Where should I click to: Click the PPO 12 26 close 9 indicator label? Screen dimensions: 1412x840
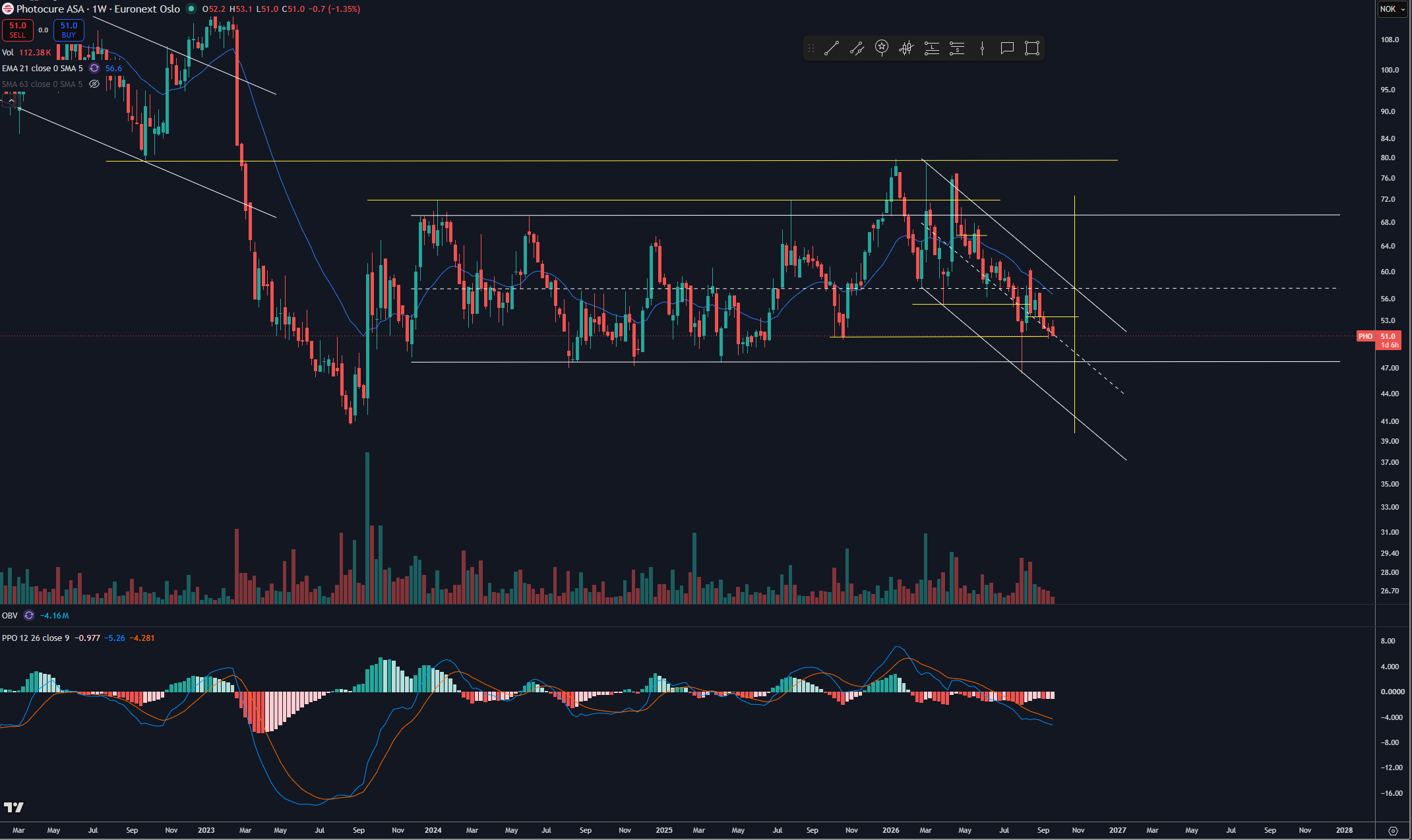[x=36, y=638]
